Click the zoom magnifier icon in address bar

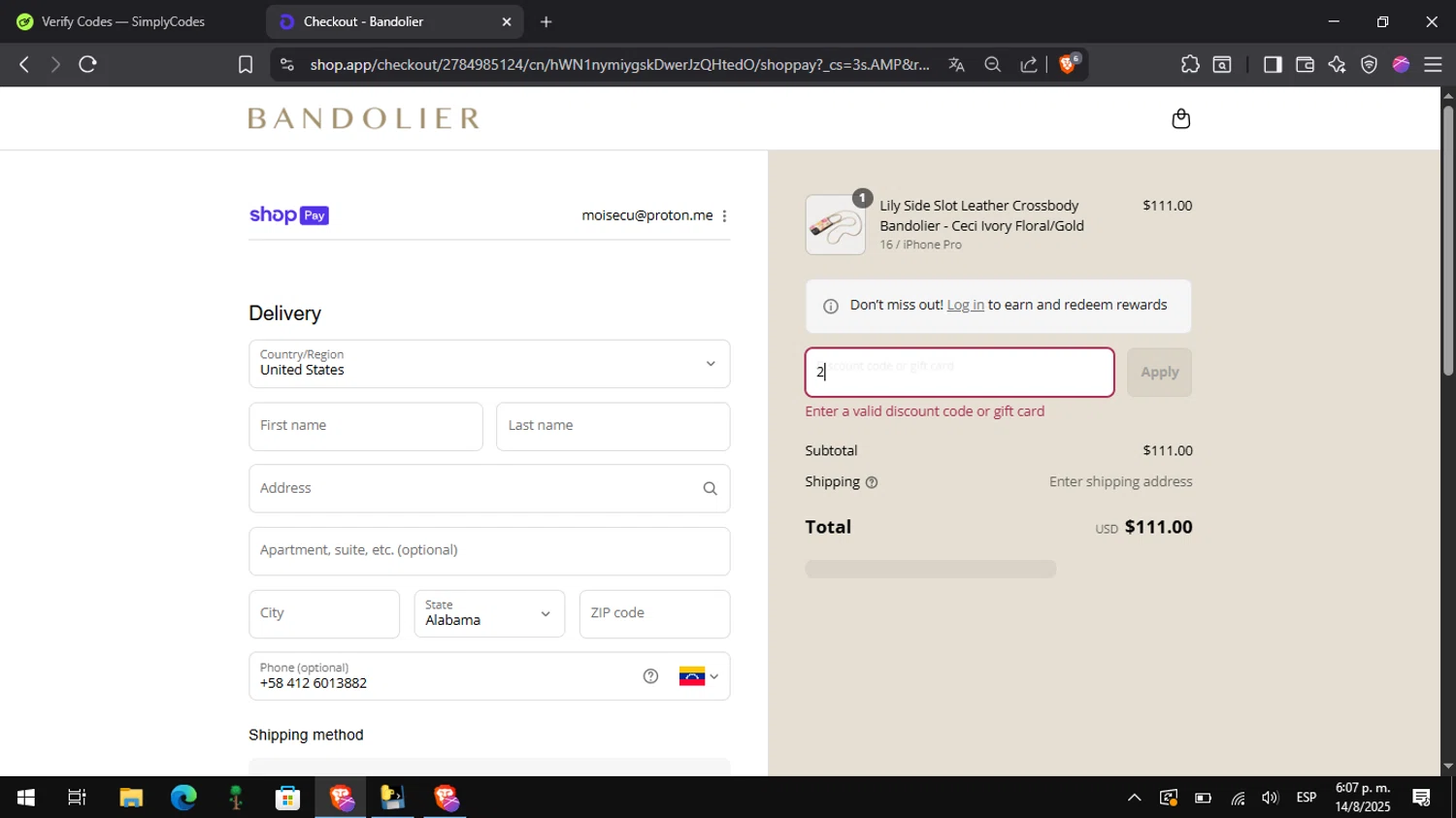click(992, 64)
